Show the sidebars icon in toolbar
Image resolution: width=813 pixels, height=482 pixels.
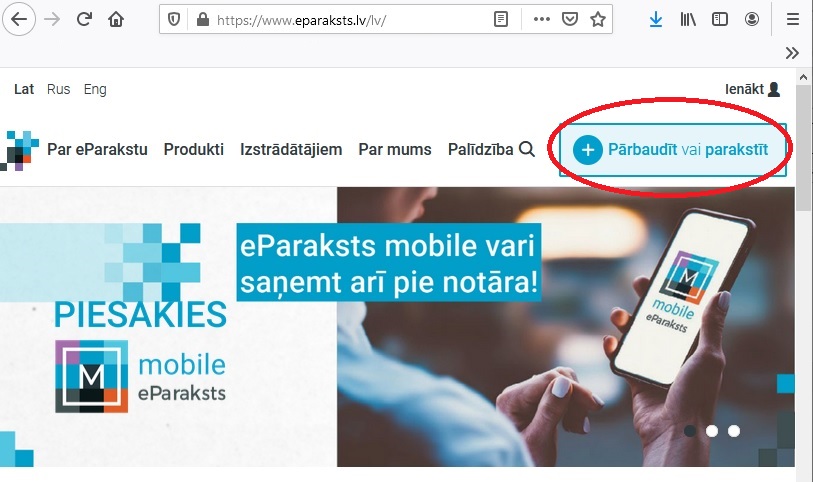pos(720,20)
